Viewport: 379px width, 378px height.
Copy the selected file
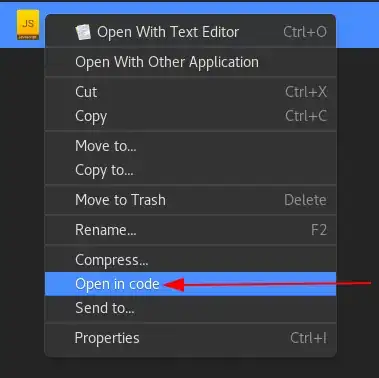tap(190, 116)
